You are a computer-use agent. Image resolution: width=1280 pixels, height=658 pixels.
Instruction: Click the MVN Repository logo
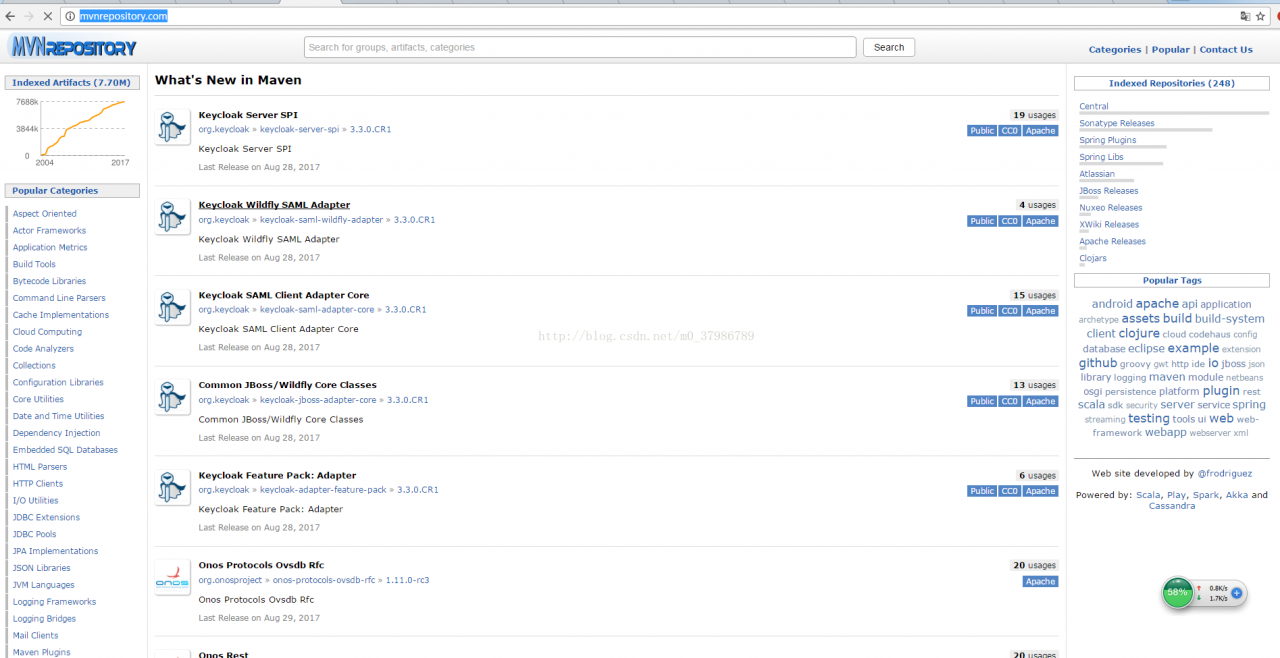(x=72, y=46)
